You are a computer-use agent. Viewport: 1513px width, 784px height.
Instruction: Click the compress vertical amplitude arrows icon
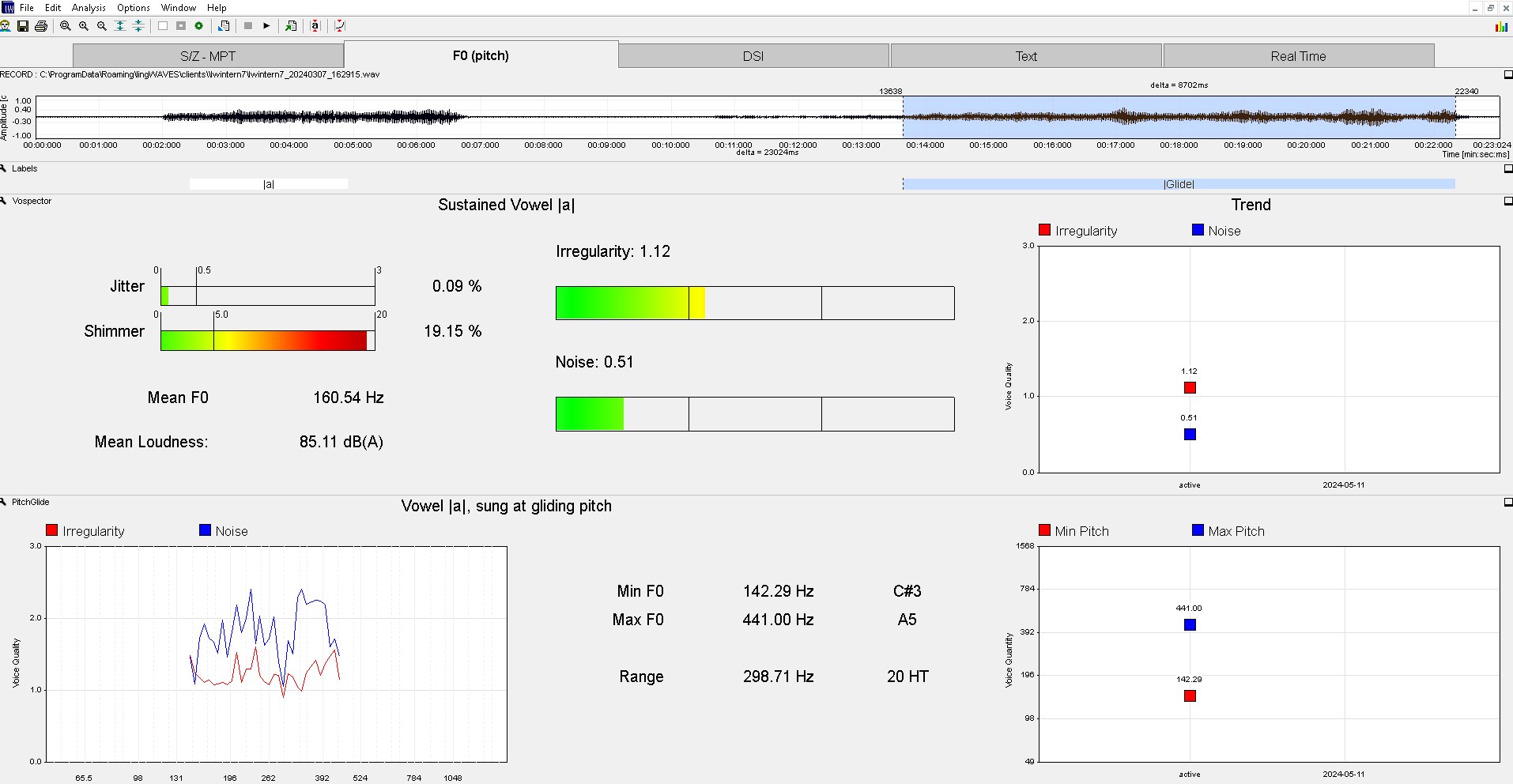point(138,26)
